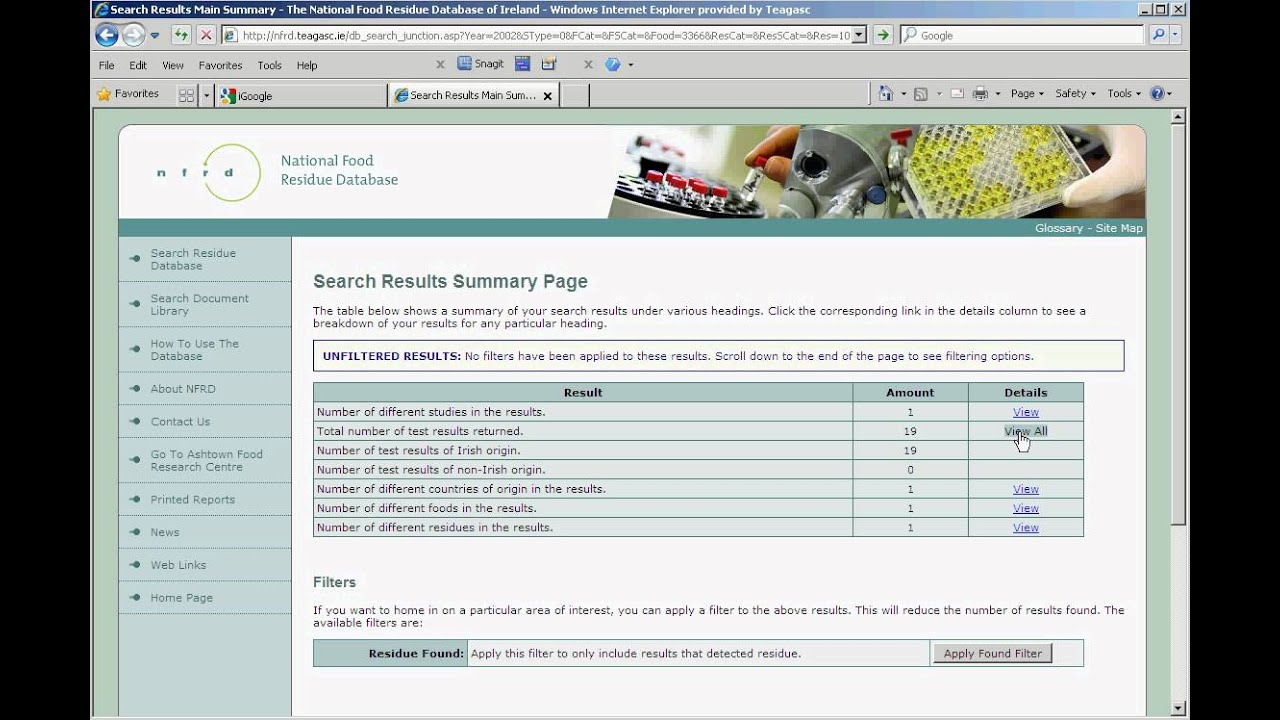1280x720 pixels.
Task: View different foods in results details
Action: 1025,508
